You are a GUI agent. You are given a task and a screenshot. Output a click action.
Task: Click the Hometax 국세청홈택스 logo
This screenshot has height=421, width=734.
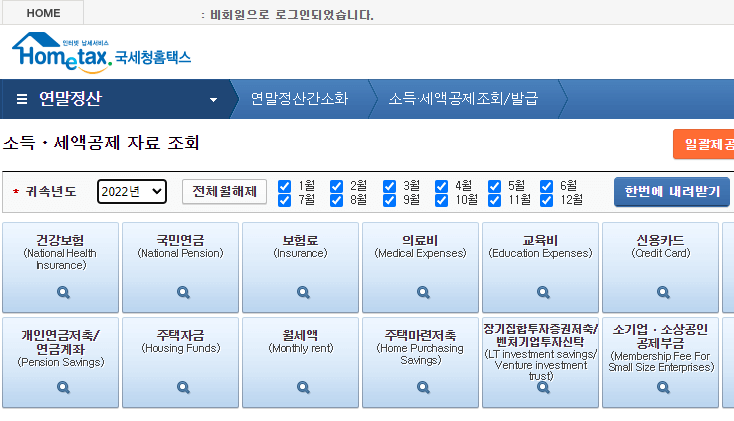[102, 53]
